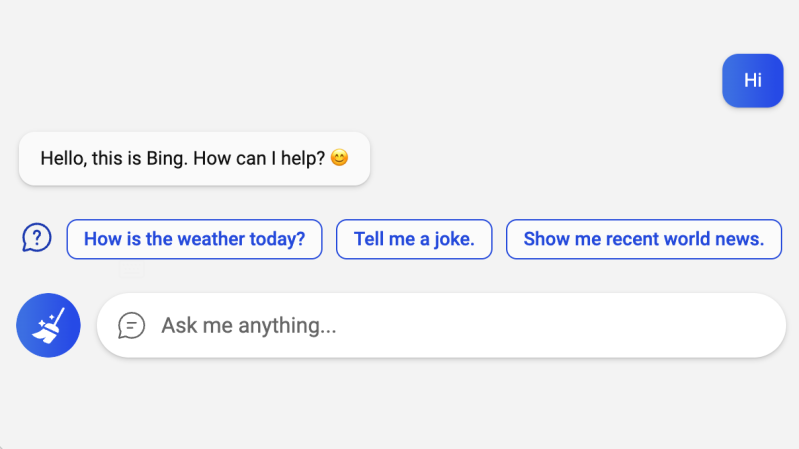Click the broom New topic button
The image size is (799, 449).
click(x=48, y=325)
